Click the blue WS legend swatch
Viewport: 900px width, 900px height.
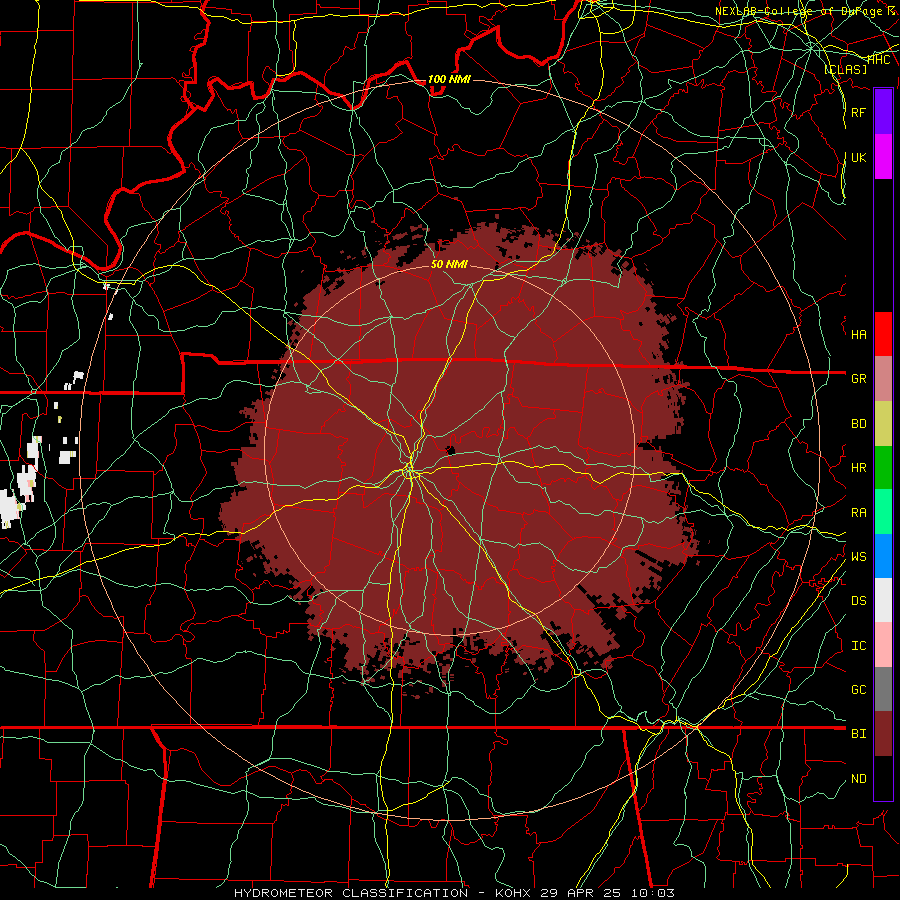pos(883,556)
